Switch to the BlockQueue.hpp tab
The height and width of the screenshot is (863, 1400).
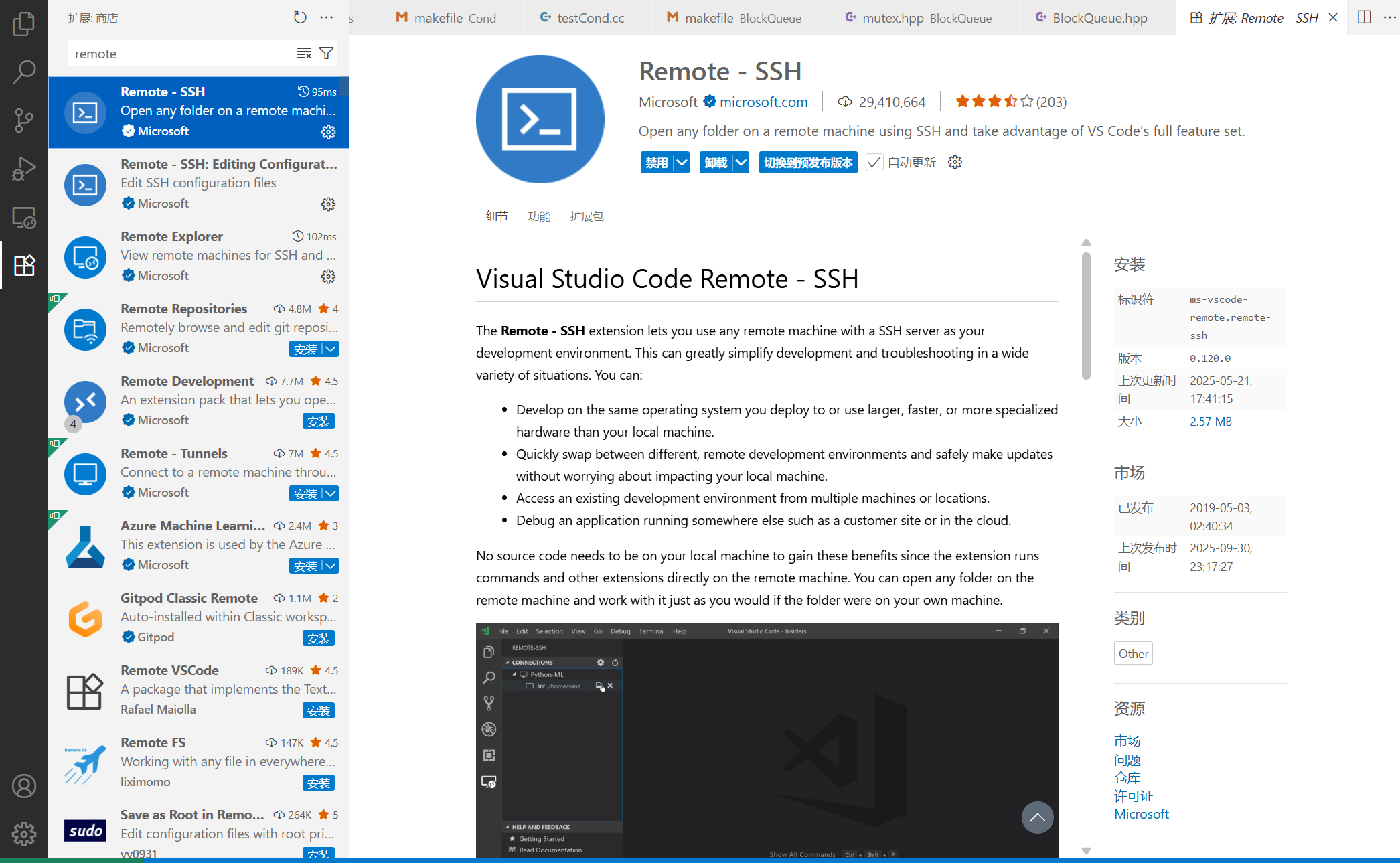[1097, 18]
